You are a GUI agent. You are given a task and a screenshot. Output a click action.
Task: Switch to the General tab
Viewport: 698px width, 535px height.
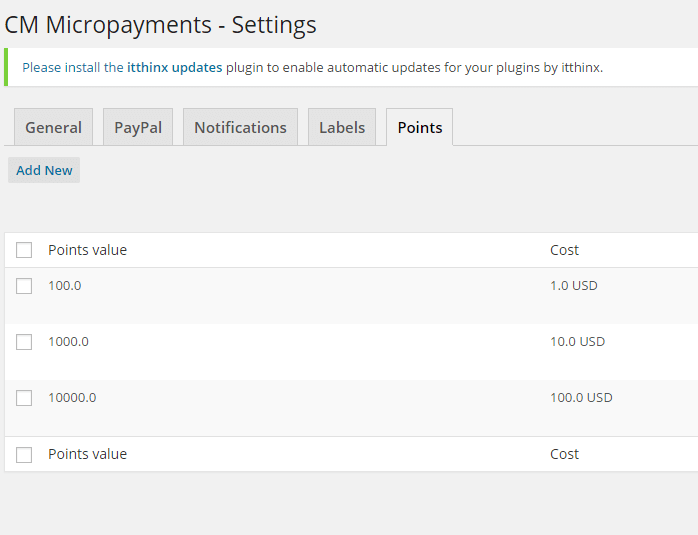coord(53,127)
